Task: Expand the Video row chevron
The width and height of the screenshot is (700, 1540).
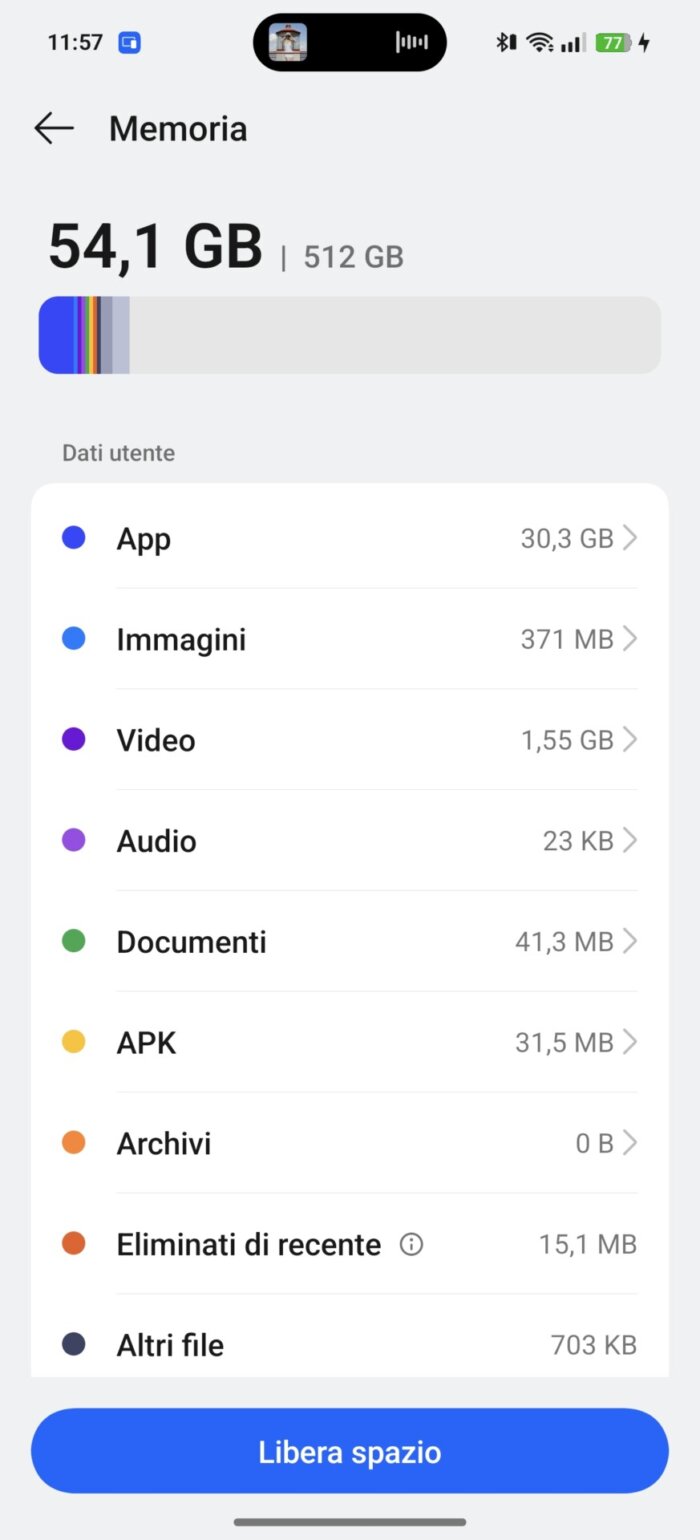Action: pyautogui.click(x=629, y=740)
